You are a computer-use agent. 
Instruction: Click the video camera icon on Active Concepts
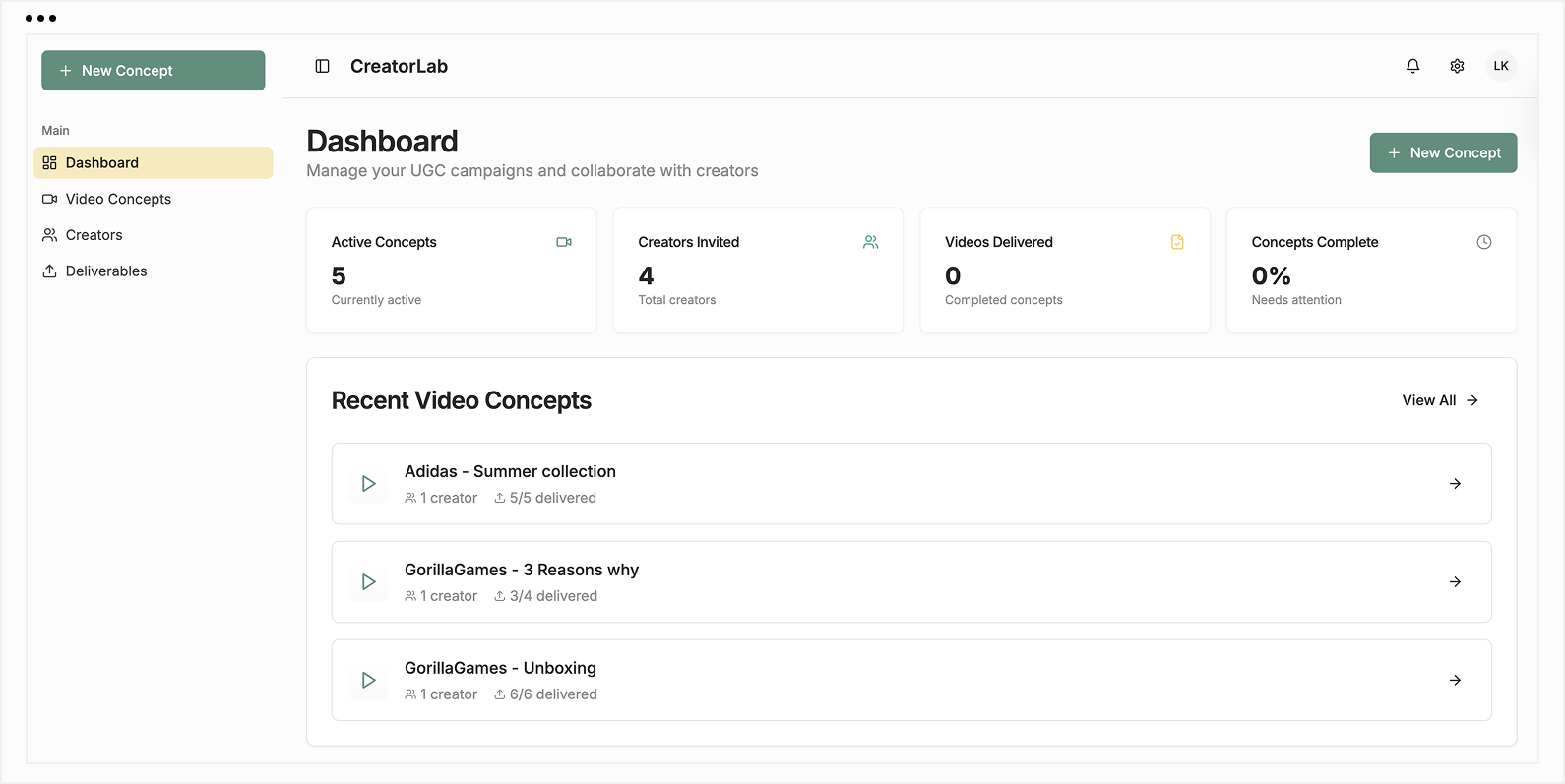tap(564, 242)
